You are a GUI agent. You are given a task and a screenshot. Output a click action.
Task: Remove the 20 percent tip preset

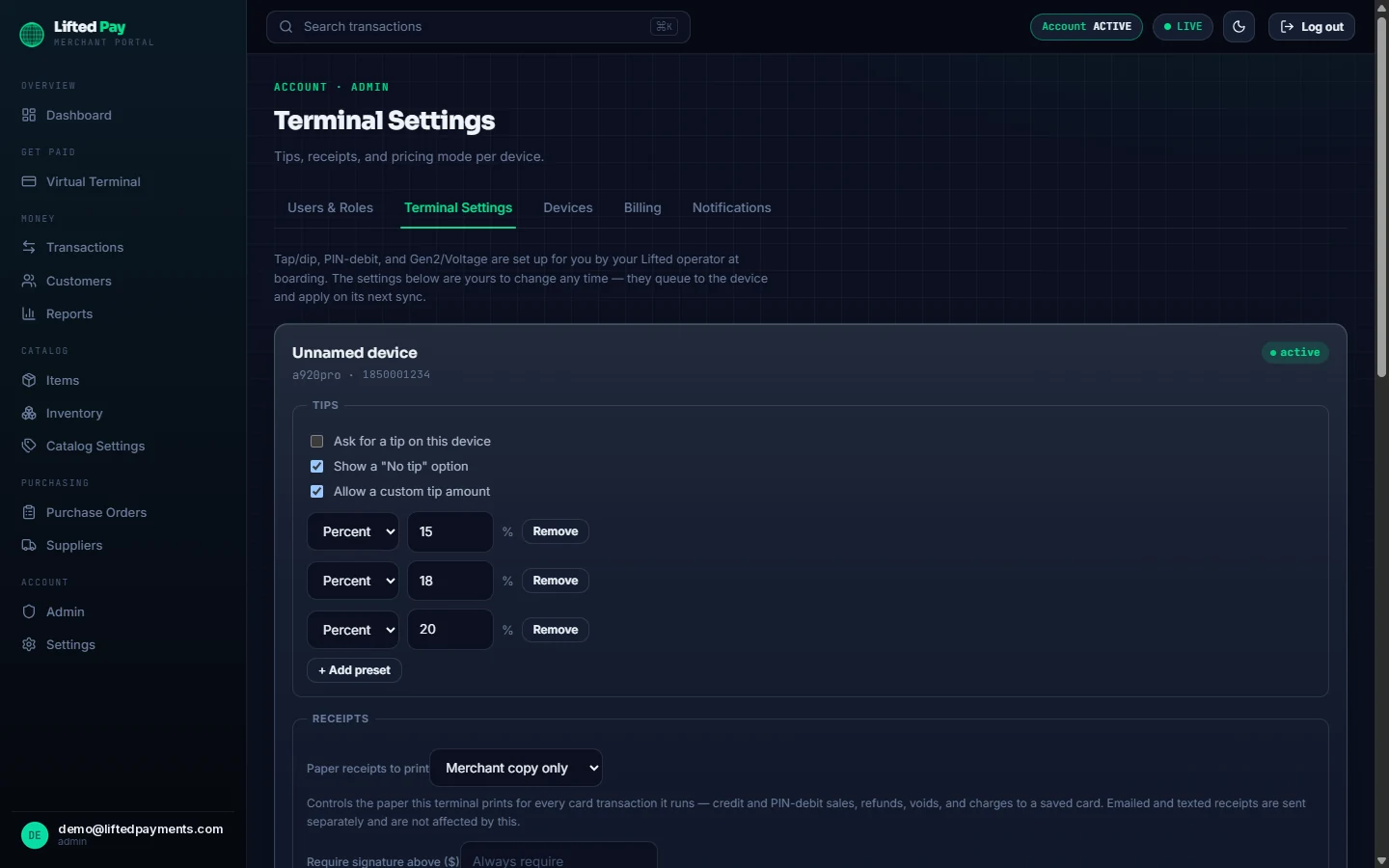tap(556, 630)
